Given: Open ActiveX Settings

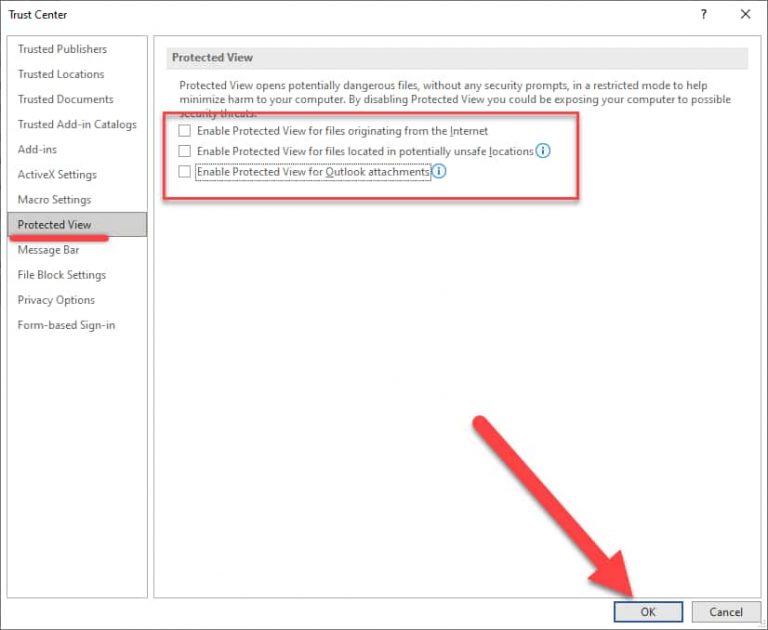Looking at the screenshot, I should (57, 174).
